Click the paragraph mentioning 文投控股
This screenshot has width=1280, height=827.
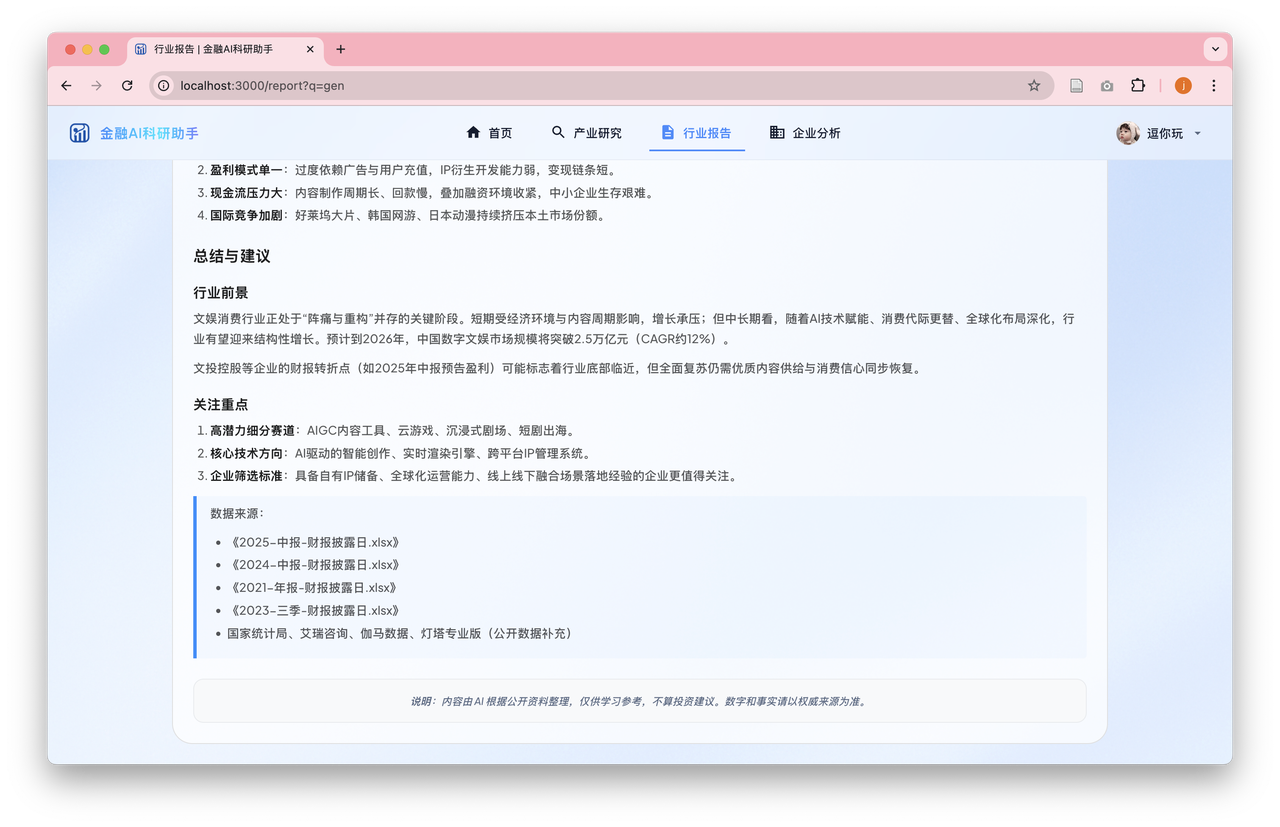coord(557,368)
